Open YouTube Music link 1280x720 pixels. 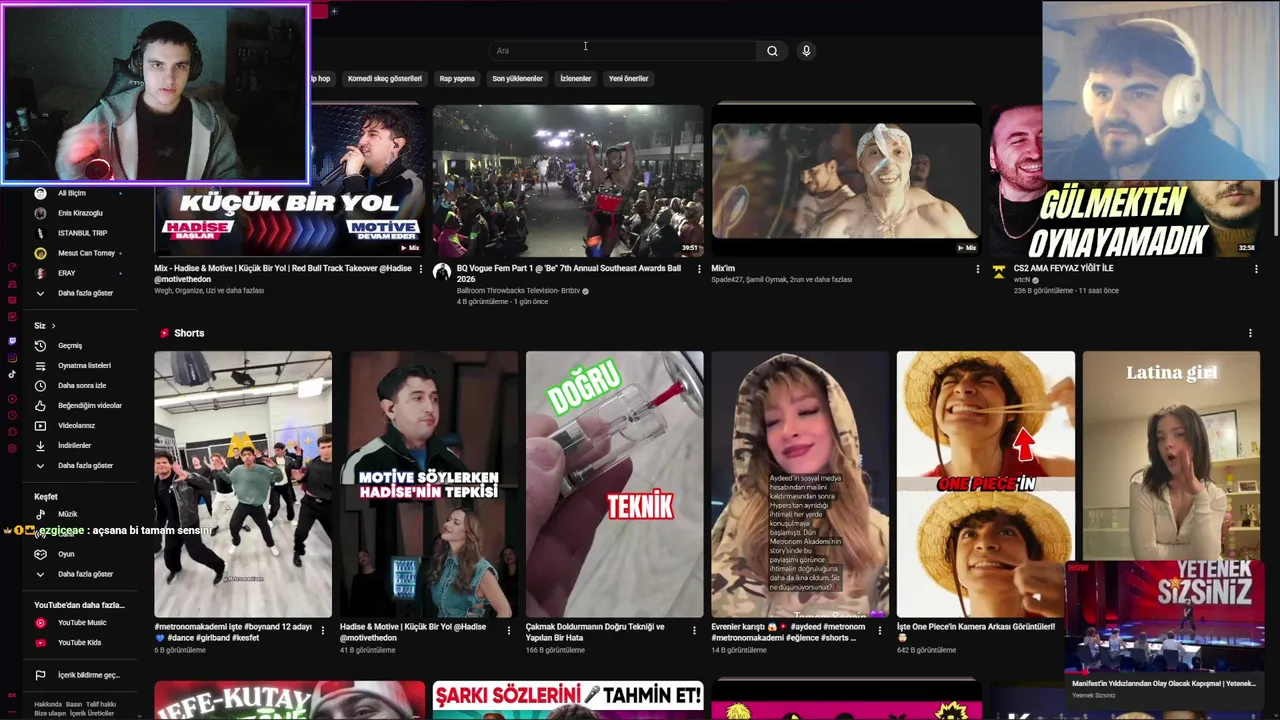click(81, 622)
